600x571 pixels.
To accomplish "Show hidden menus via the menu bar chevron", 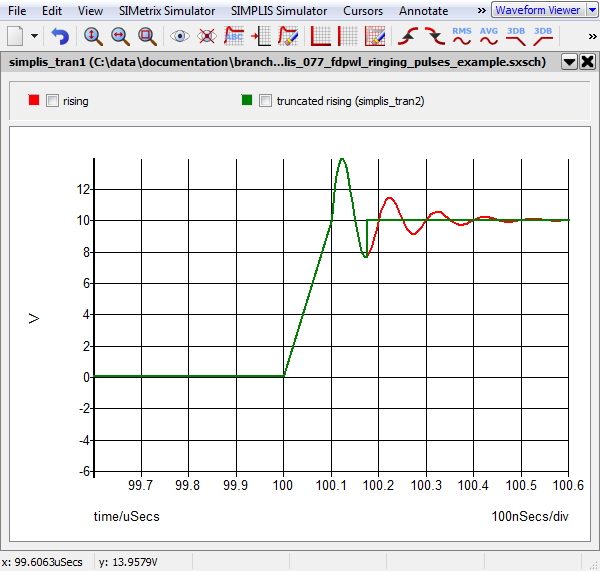I will [481, 10].
